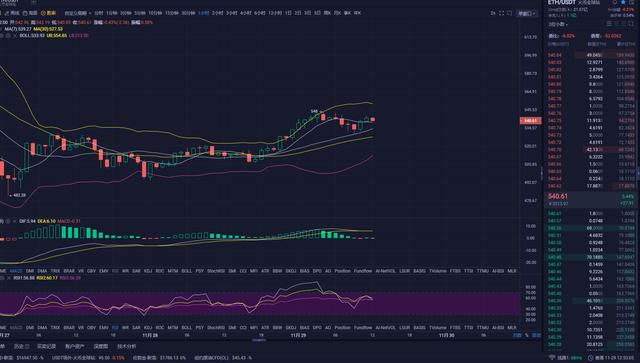Switch chart to 12小时 interval
This screenshot has height=363, width=640.
point(275,13)
